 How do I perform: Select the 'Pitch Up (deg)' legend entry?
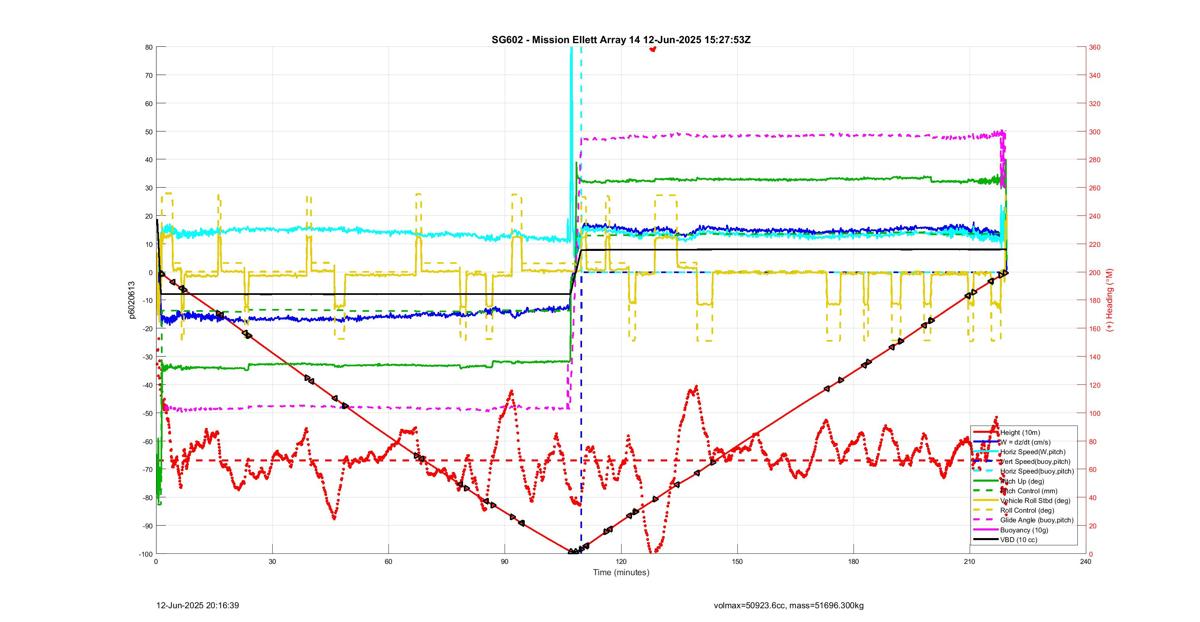1022,481
